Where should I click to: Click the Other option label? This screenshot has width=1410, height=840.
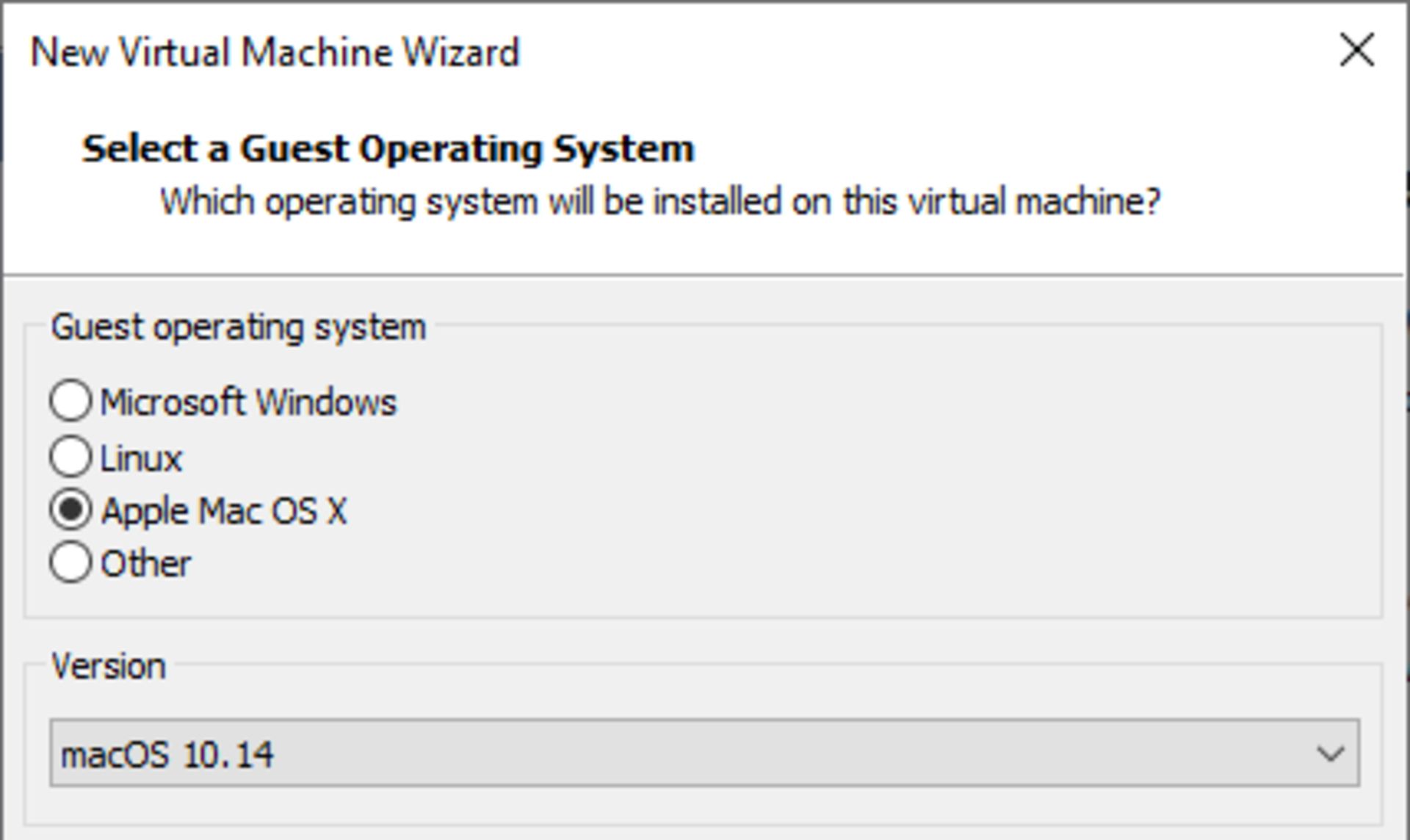point(145,564)
